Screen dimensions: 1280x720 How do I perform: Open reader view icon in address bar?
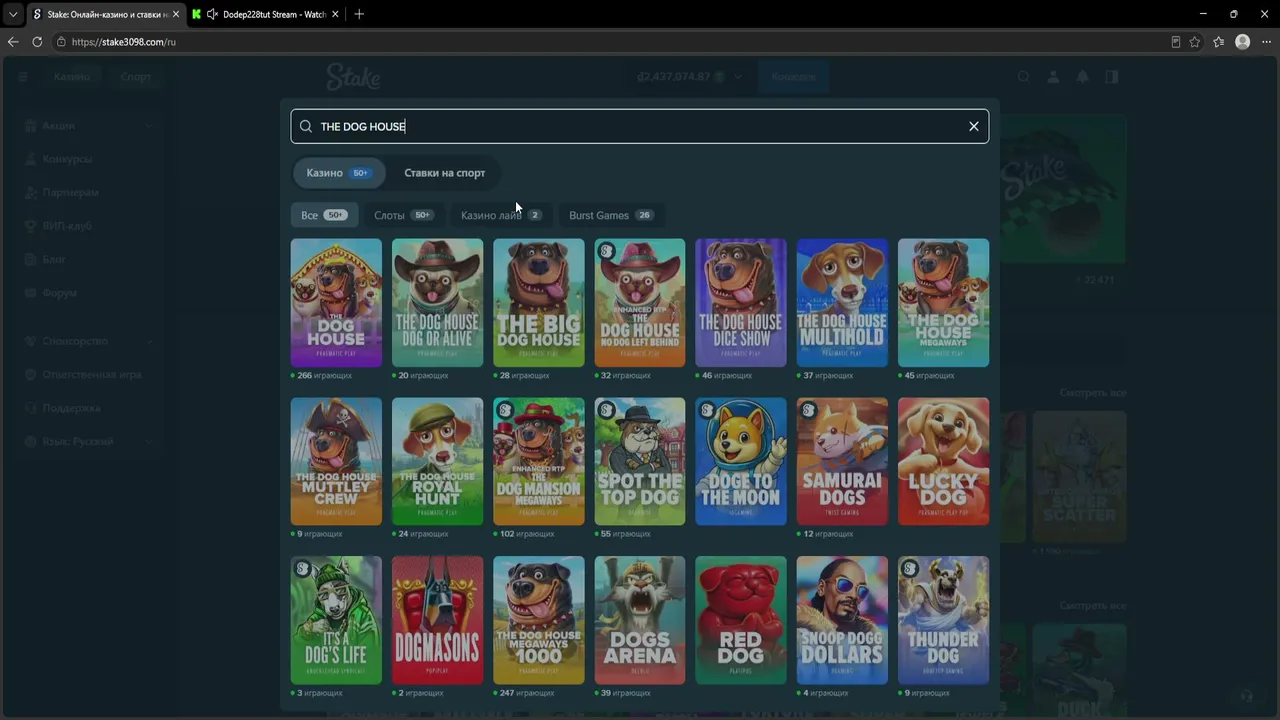pyautogui.click(x=1175, y=42)
